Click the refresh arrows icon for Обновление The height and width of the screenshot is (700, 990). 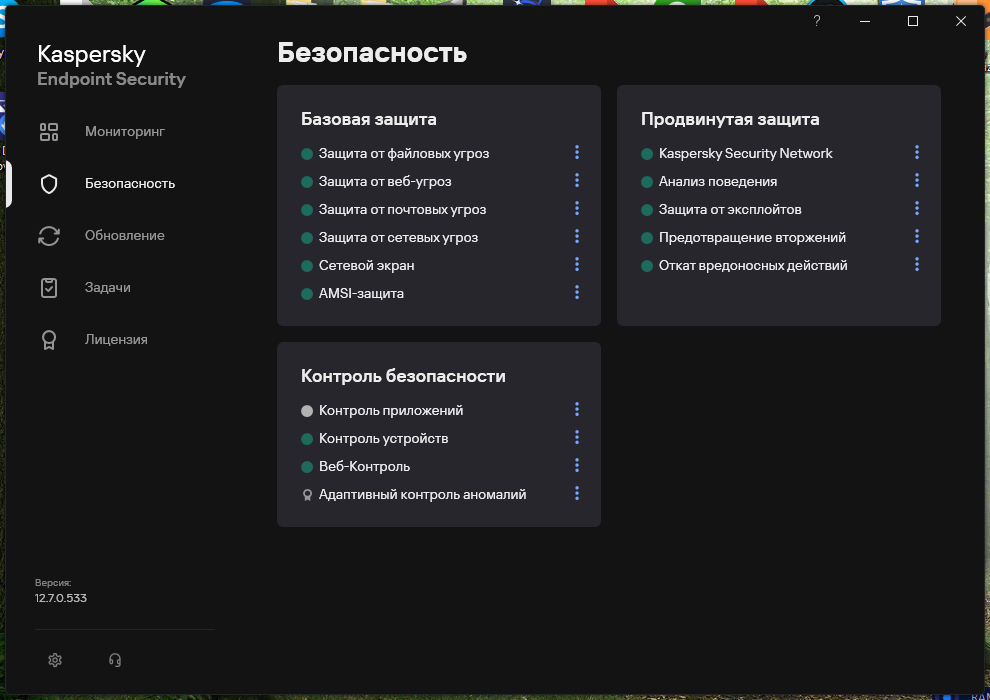click(49, 235)
